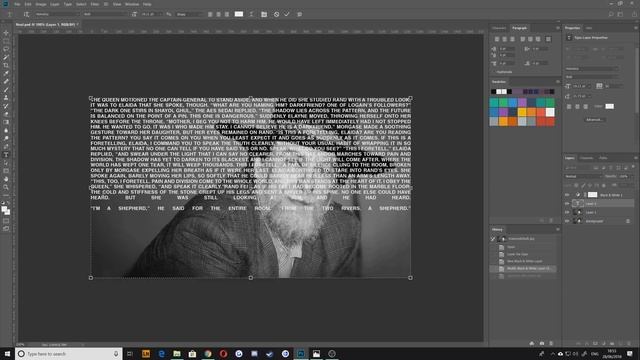This screenshot has height=360, width=640.
Task: Select the Zoom tool
Action: 6,187
